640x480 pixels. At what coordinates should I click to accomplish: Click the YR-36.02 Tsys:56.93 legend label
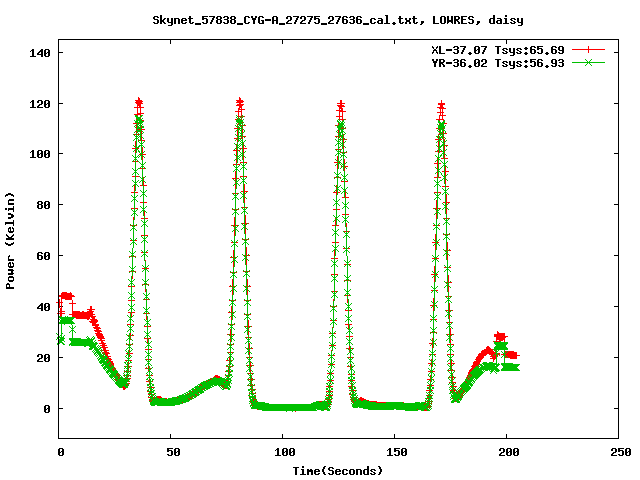498,63
